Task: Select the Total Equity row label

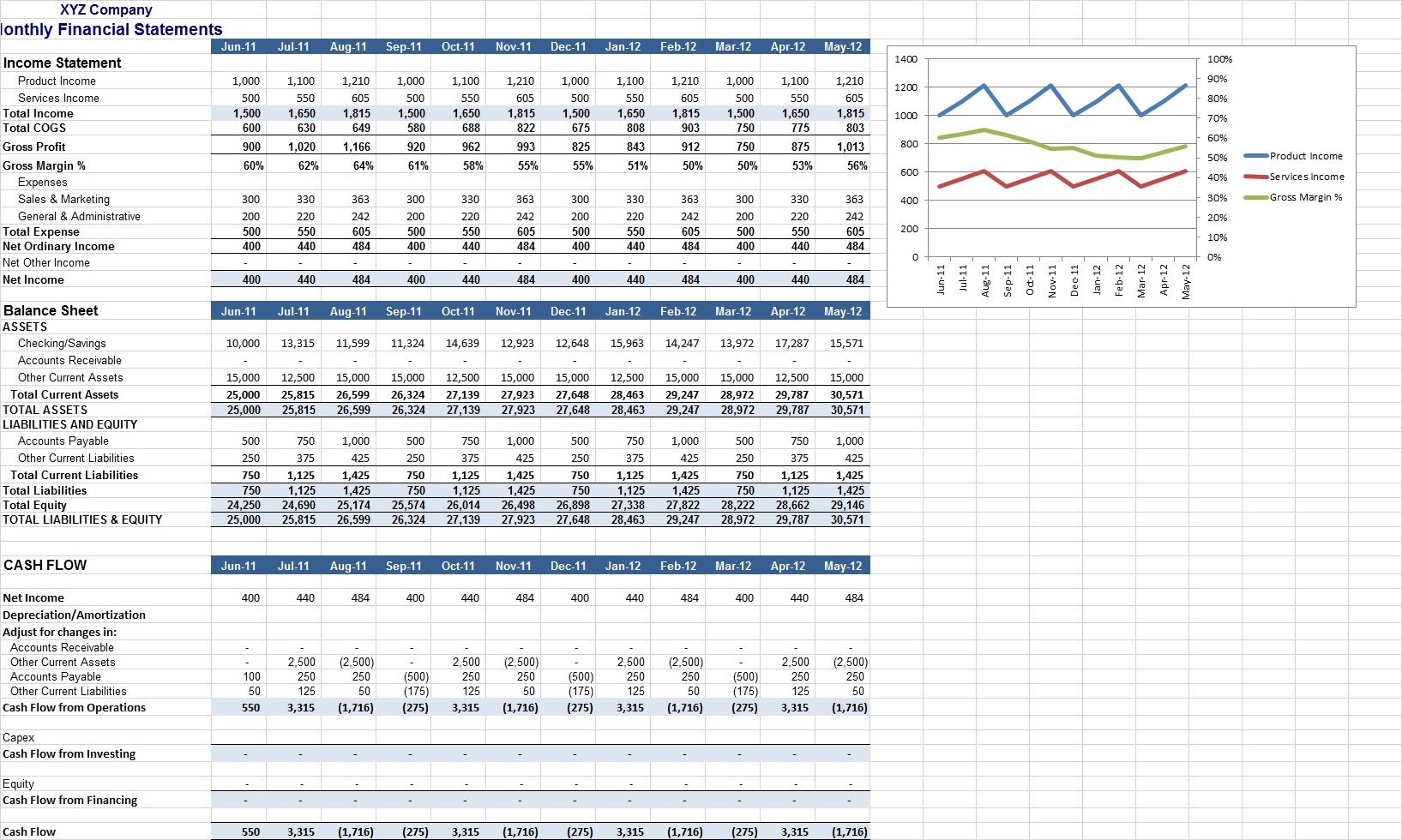Action: 34,506
